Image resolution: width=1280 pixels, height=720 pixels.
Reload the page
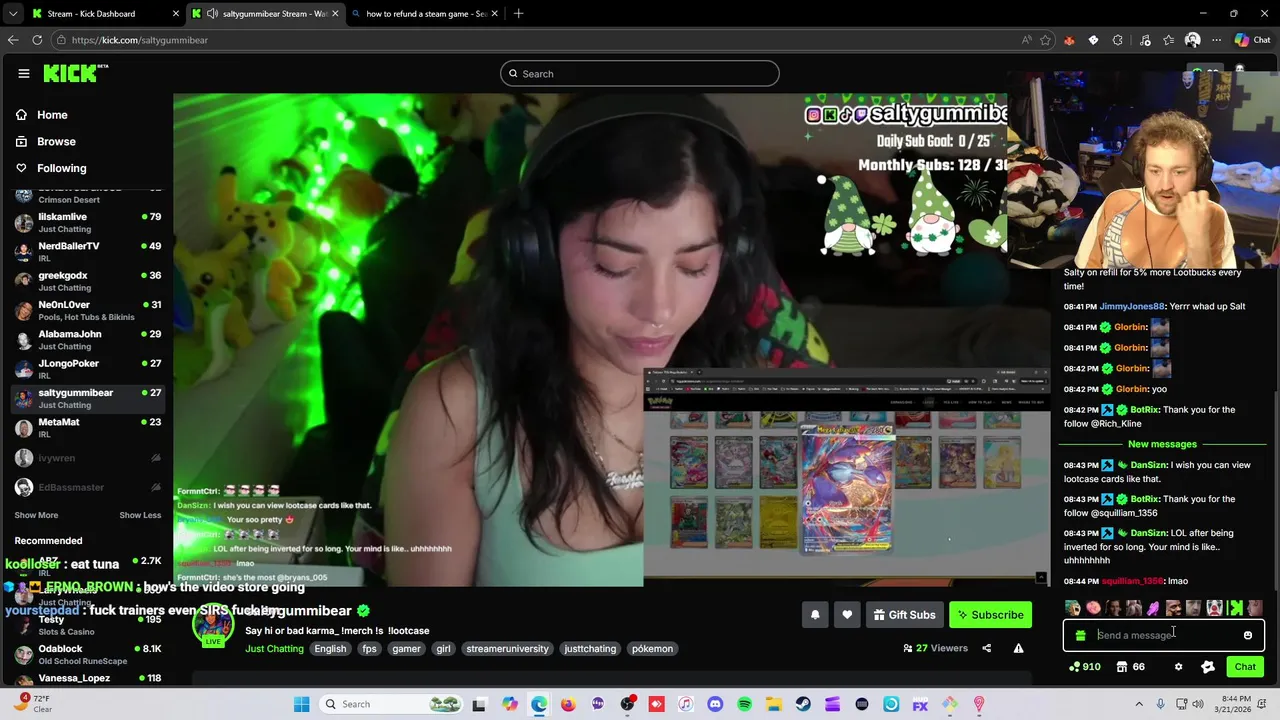(37, 40)
